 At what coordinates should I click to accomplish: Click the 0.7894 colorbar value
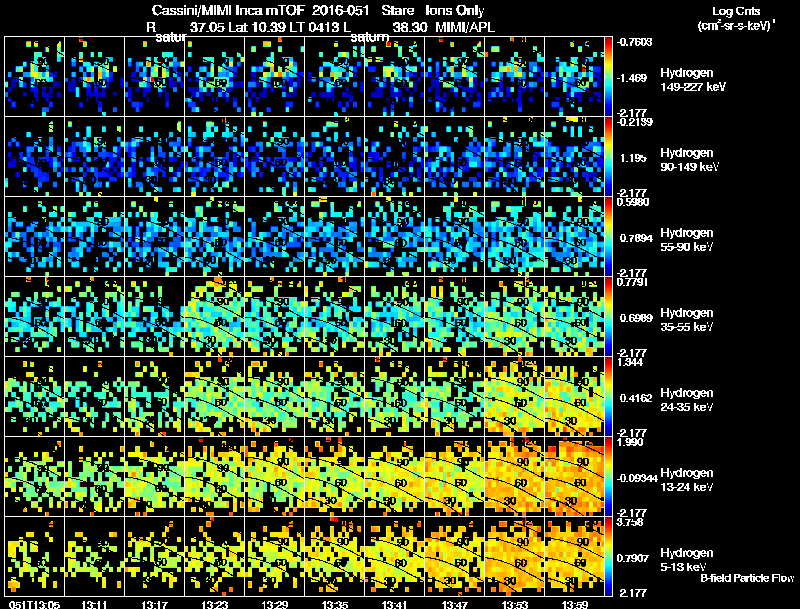(636, 238)
